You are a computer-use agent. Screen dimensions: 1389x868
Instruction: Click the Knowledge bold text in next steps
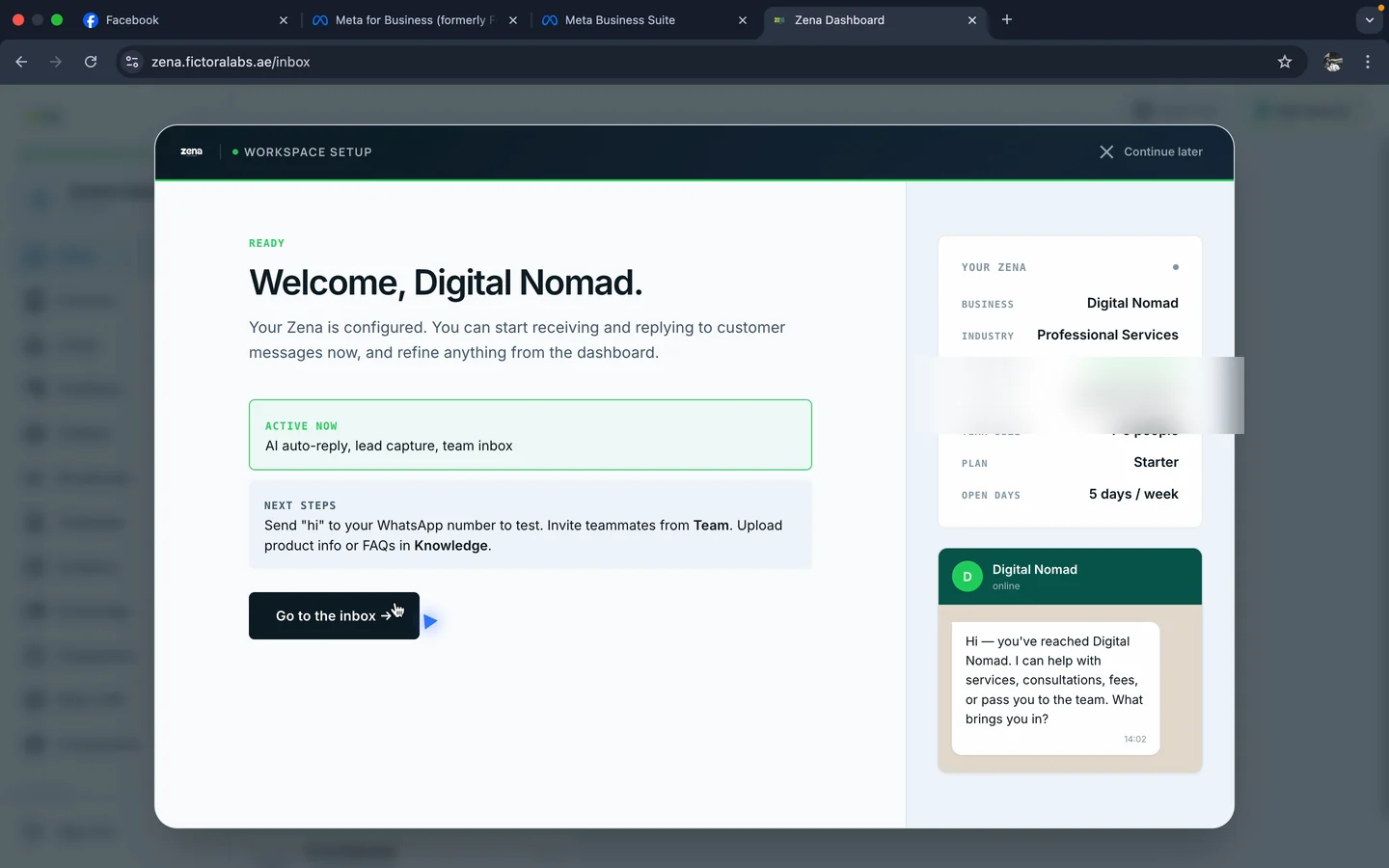[x=450, y=545]
